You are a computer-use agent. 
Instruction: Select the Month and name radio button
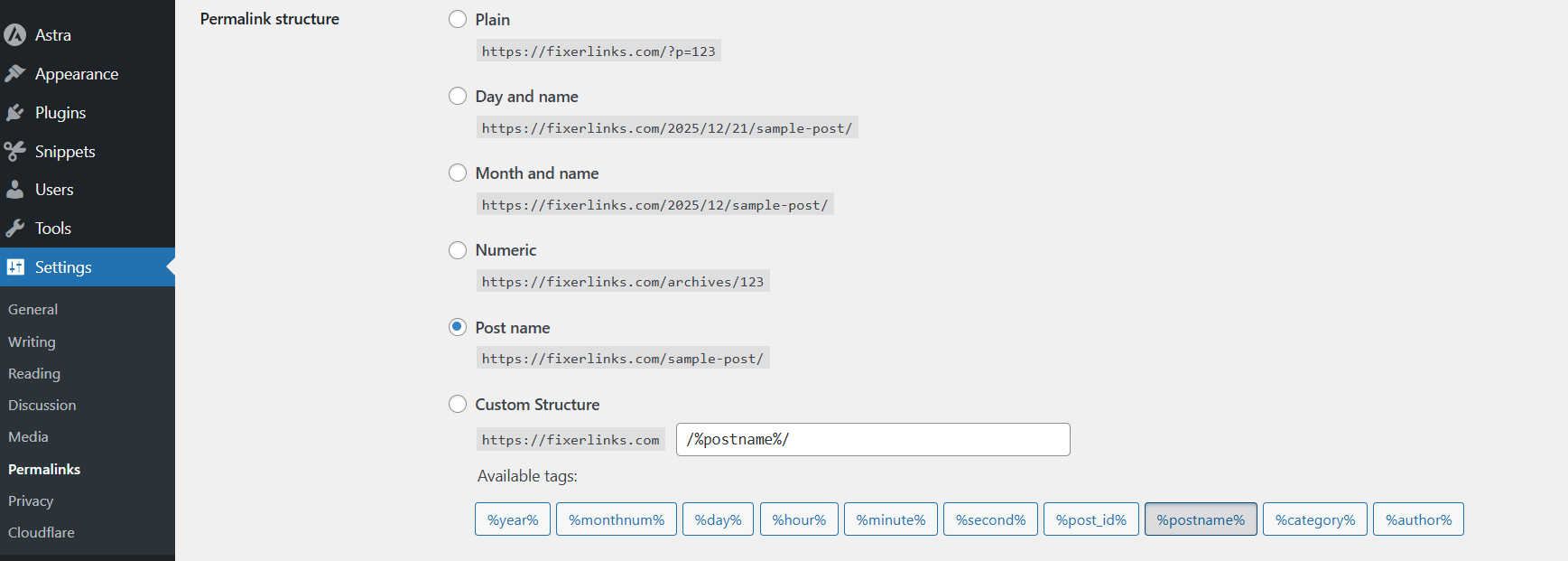458,173
